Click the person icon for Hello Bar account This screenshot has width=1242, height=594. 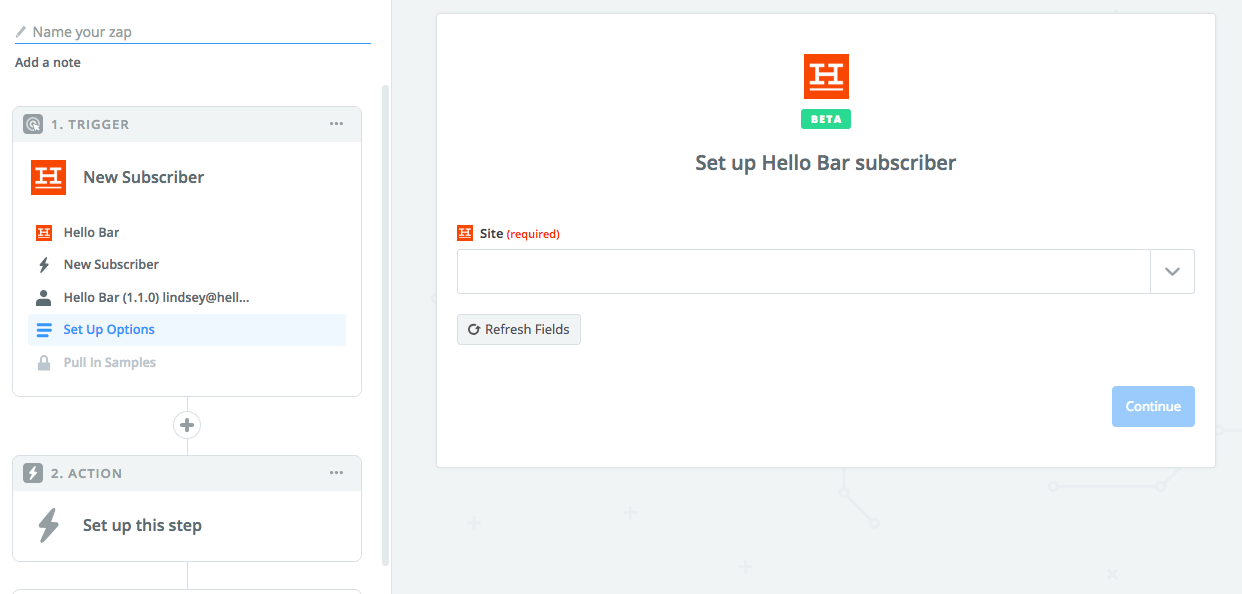tap(43, 297)
